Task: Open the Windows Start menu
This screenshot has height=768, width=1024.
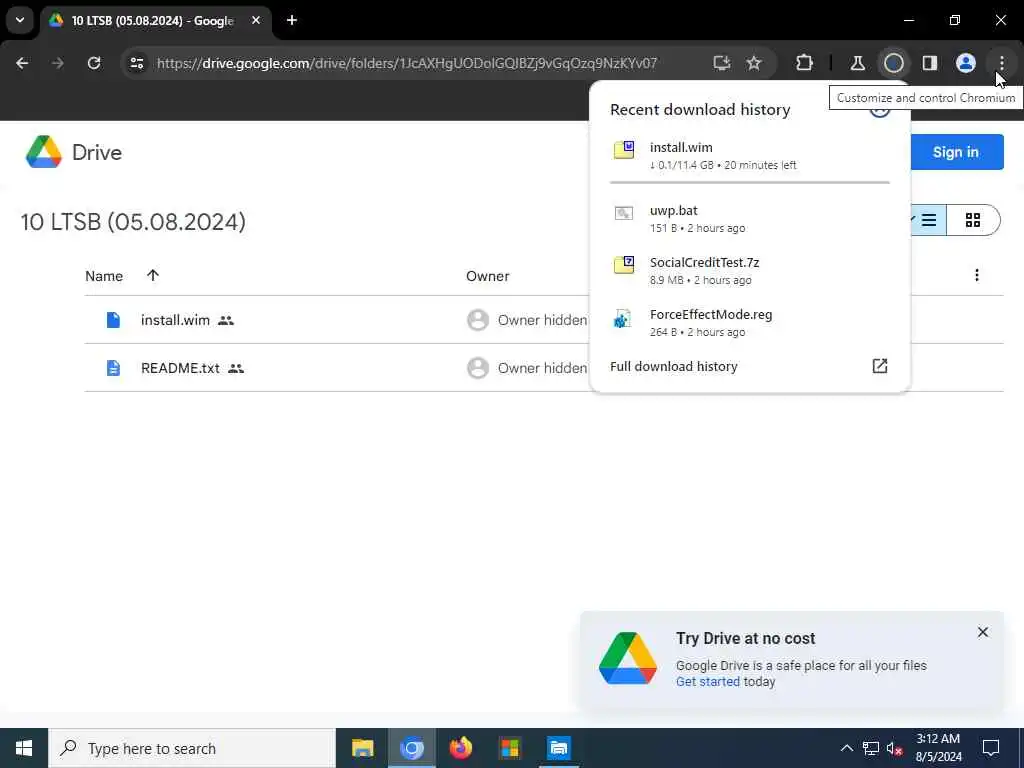Action: pos(24,748)
